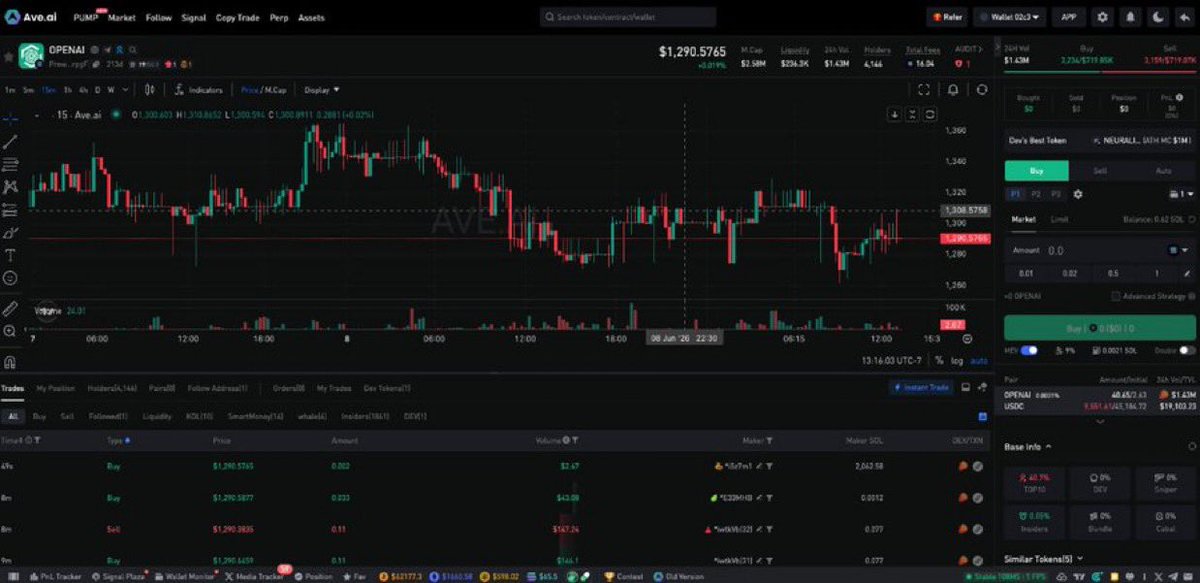Switch to the My Position tab
Viewport: 1200px width, 583px height.
pos(56,388)
